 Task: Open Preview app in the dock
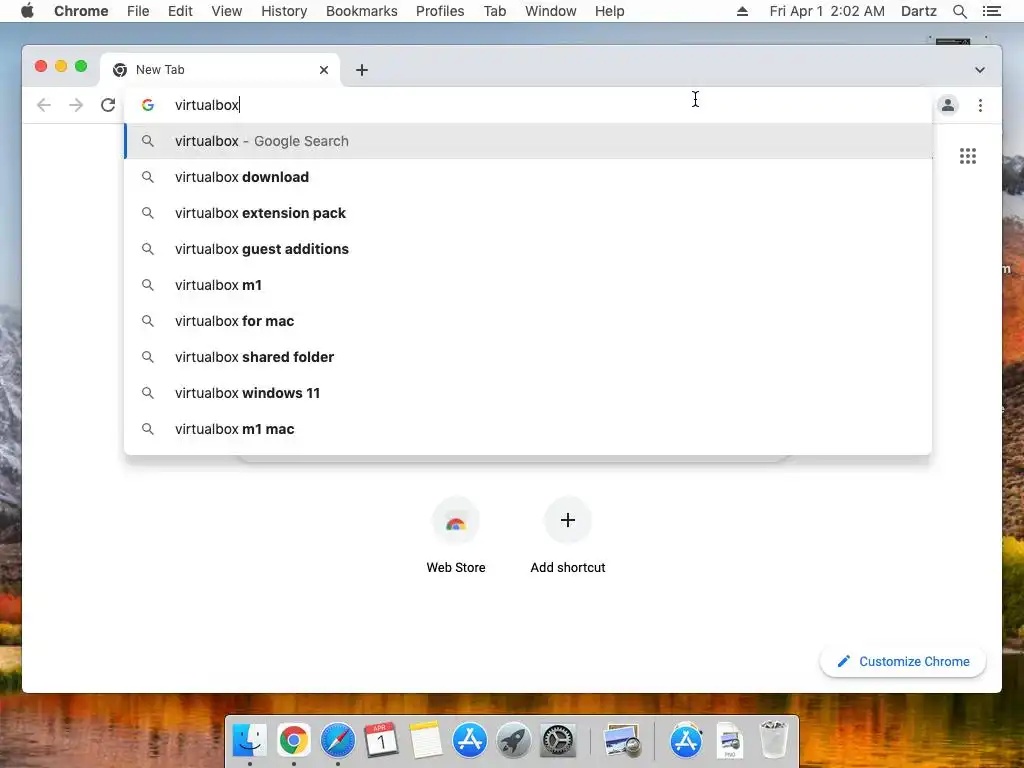(622, 740)
